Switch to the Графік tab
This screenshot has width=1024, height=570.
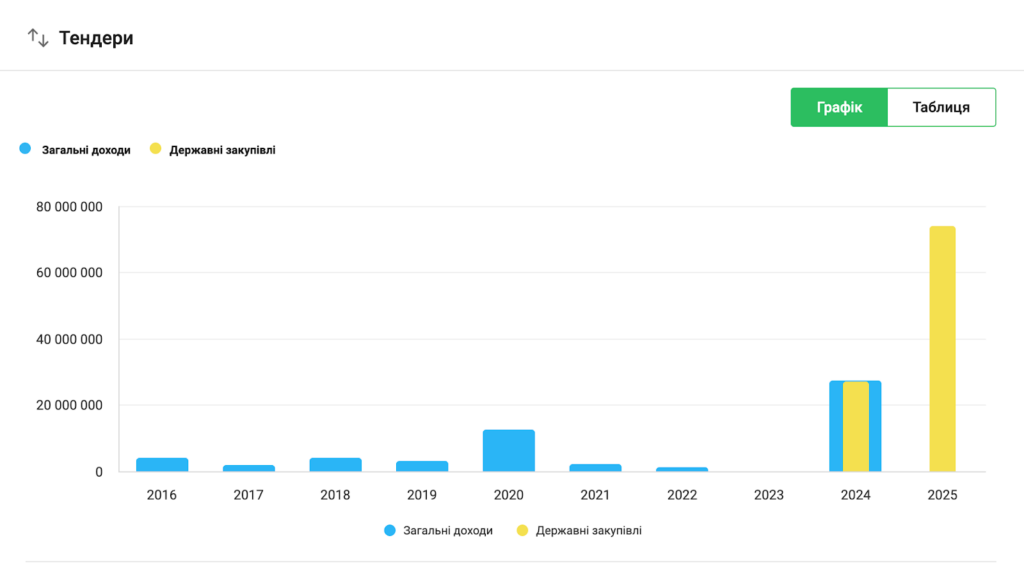click(838, 107)
